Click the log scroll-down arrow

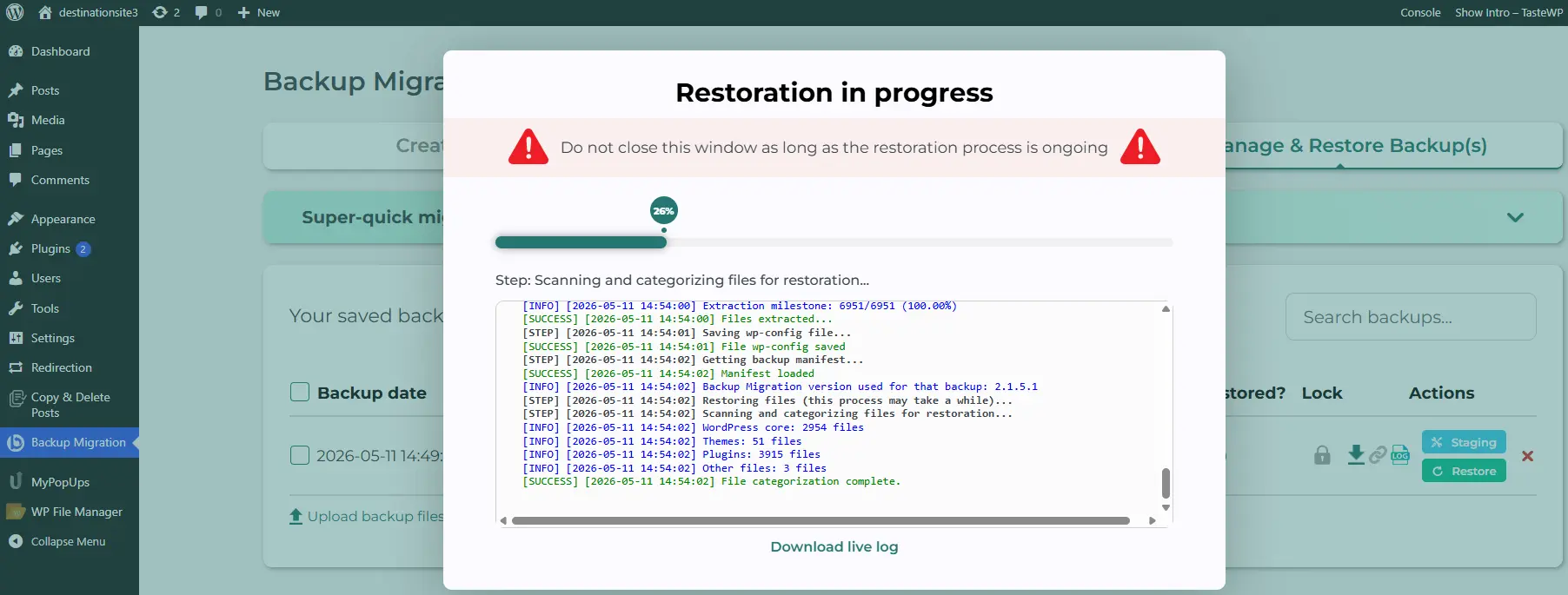[x=1166, y=508]
